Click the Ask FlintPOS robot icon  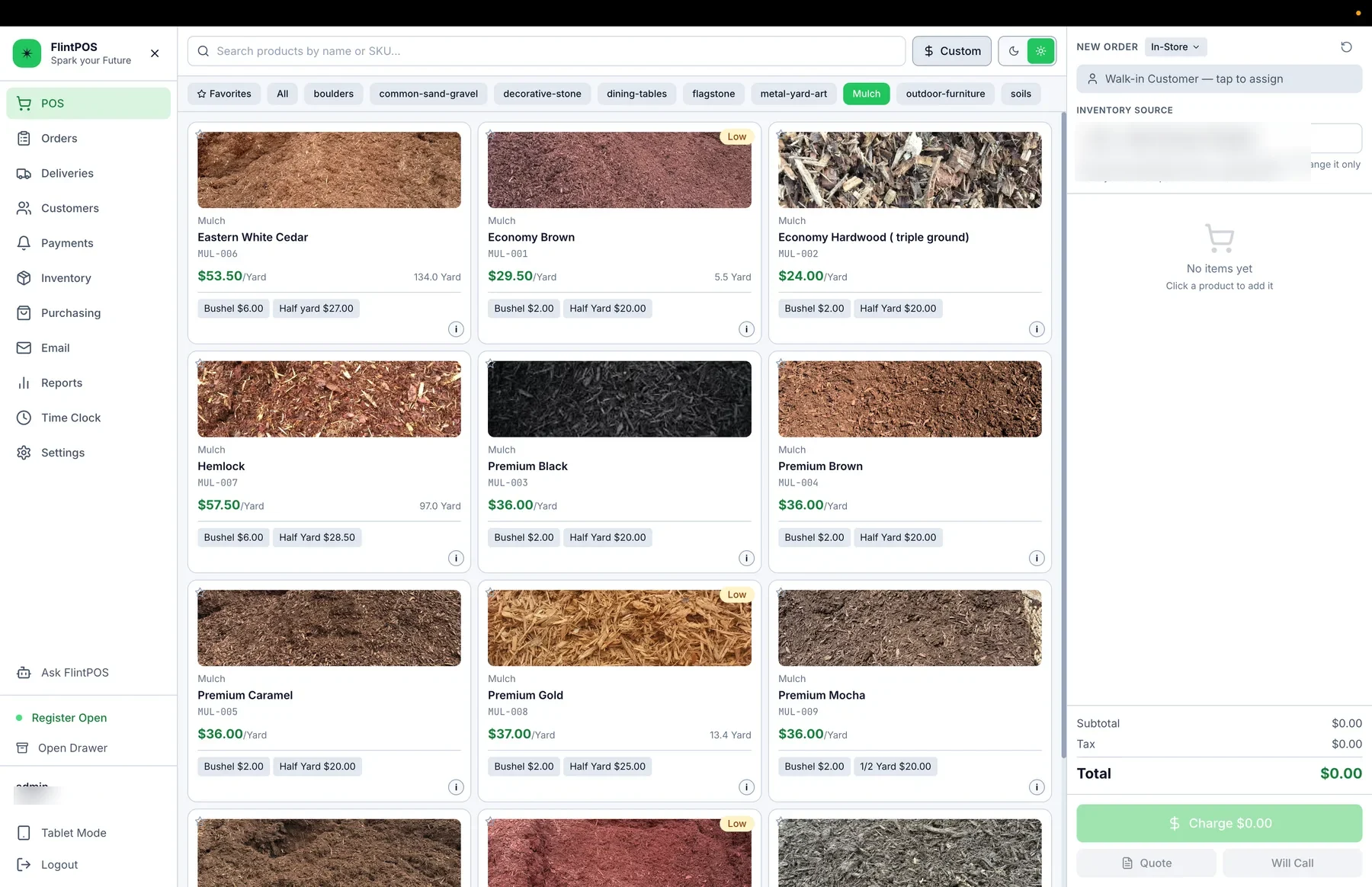(x=24, y=672)
